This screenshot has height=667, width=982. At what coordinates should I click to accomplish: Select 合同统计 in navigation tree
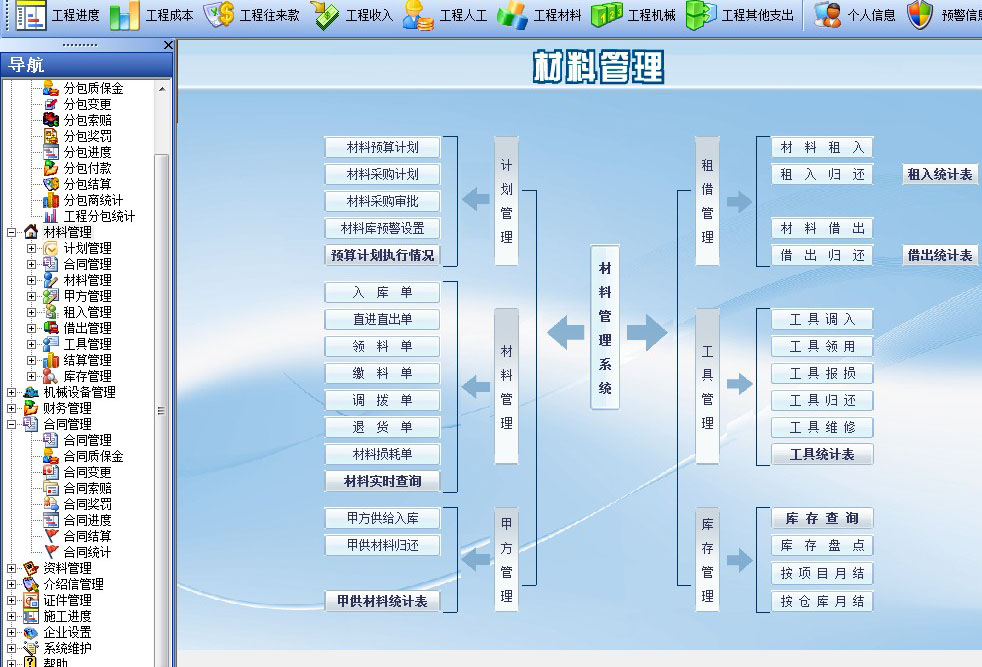click(87, 552)
